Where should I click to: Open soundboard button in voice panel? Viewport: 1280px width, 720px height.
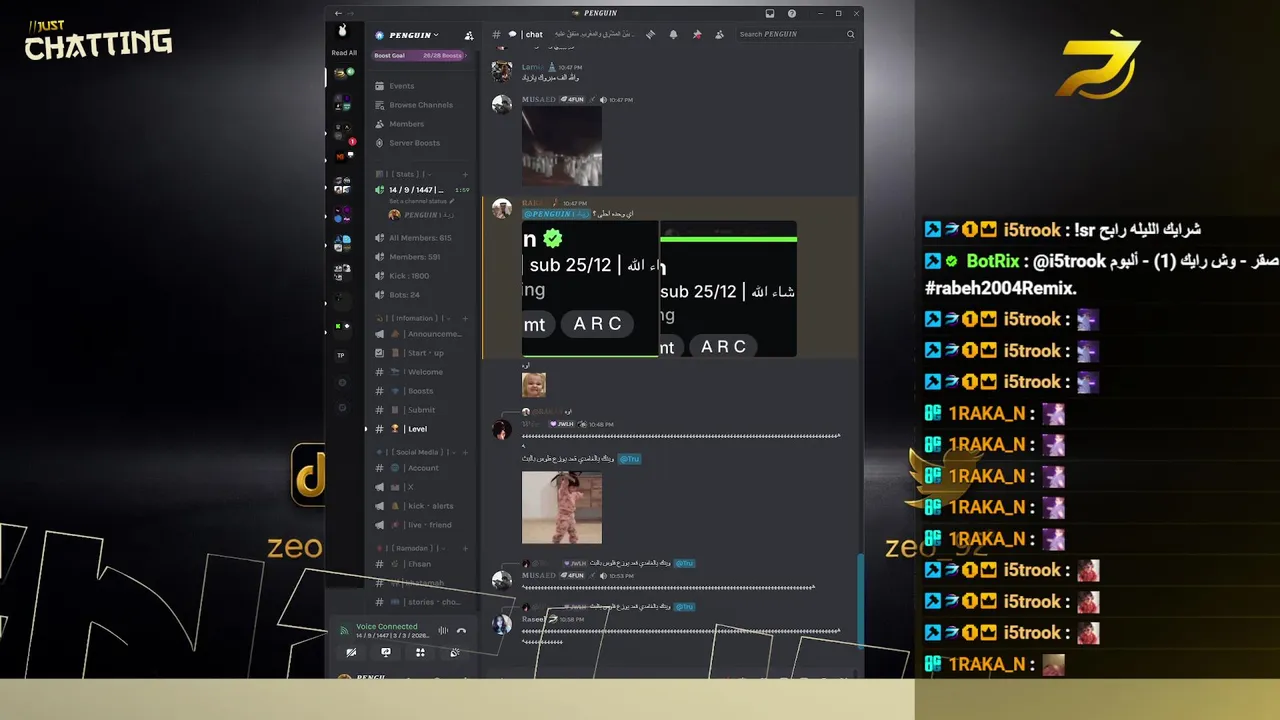tap(455, 652)
